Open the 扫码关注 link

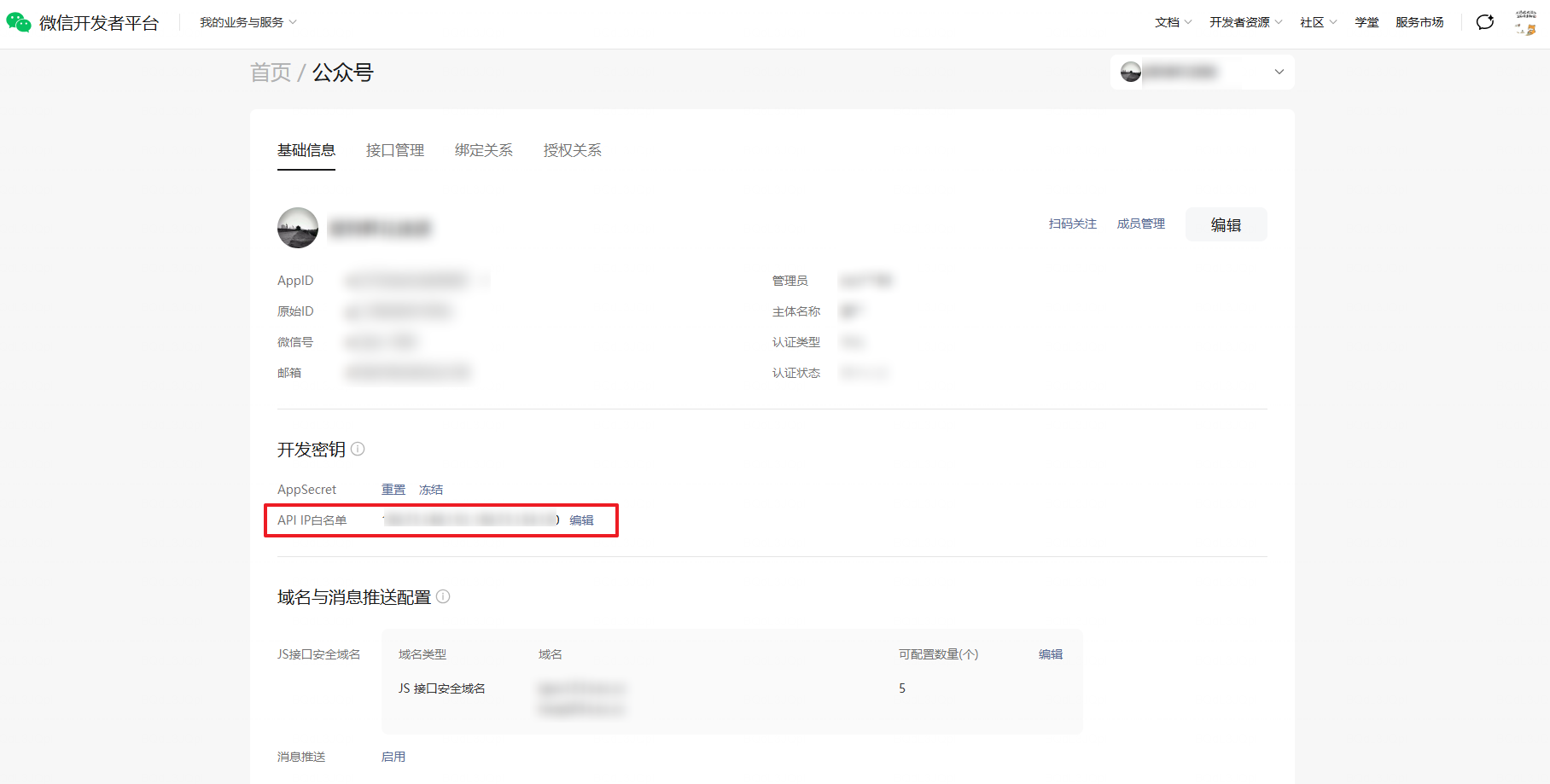pyautogui.click(x=1073, y=224)
